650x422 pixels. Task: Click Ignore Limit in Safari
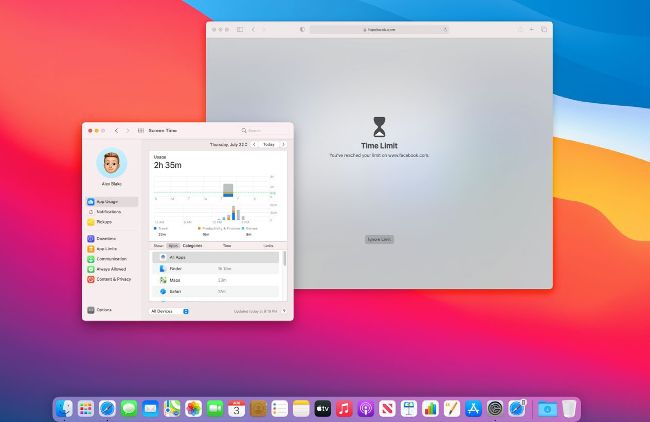coord(379,239)
